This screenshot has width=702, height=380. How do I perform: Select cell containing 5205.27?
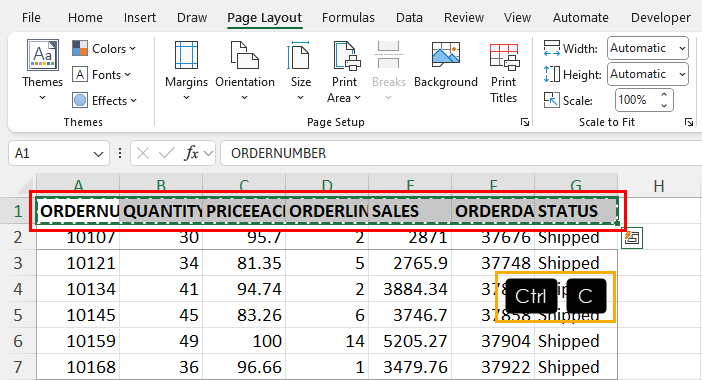[410, 341]
